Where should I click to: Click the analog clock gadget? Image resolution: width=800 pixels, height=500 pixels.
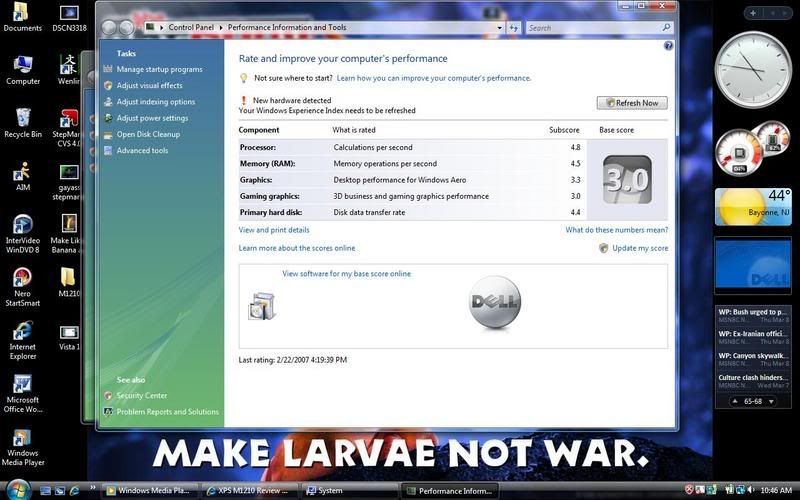click(x=753, y=70)
